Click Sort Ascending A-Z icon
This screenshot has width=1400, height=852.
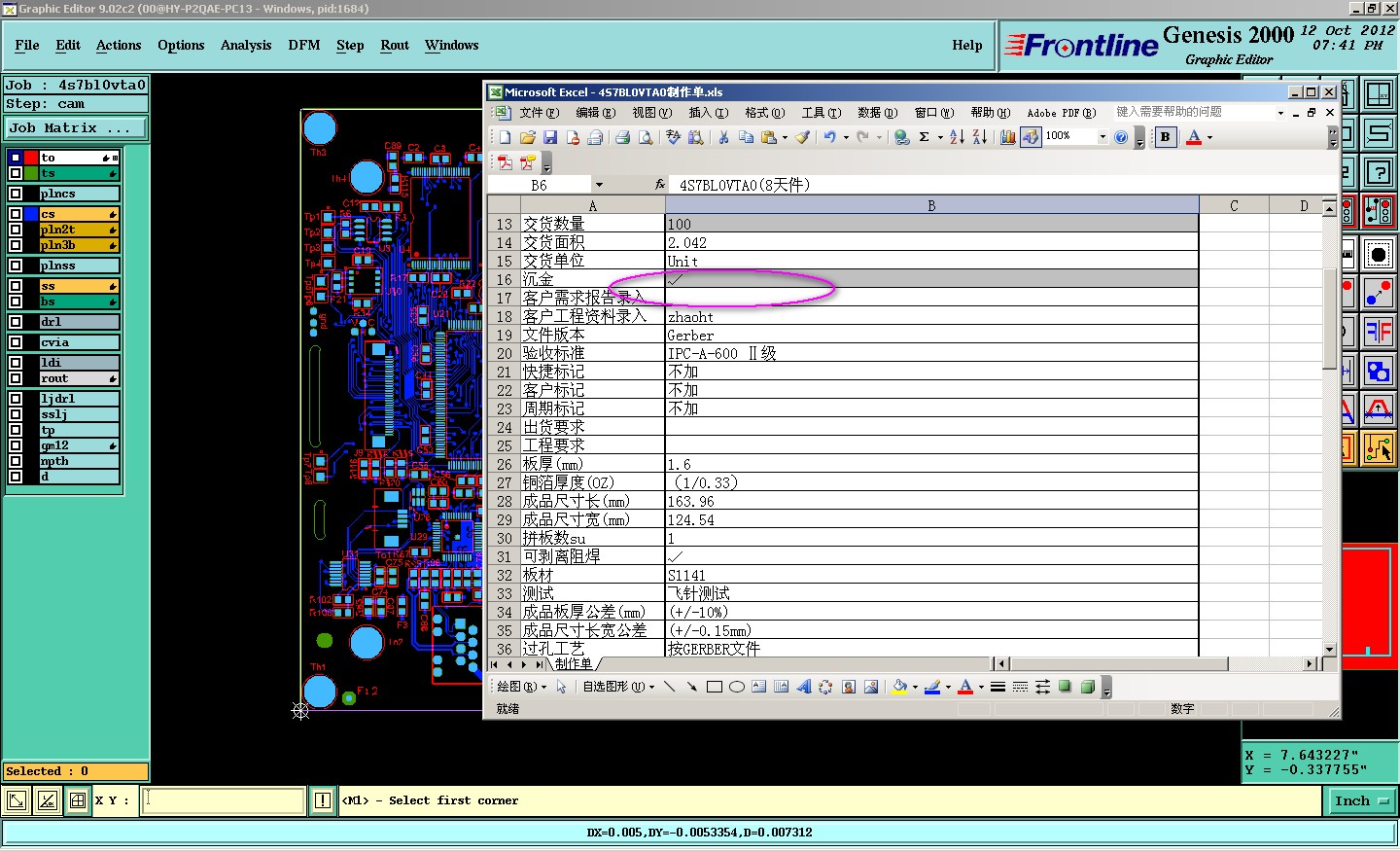957,137
